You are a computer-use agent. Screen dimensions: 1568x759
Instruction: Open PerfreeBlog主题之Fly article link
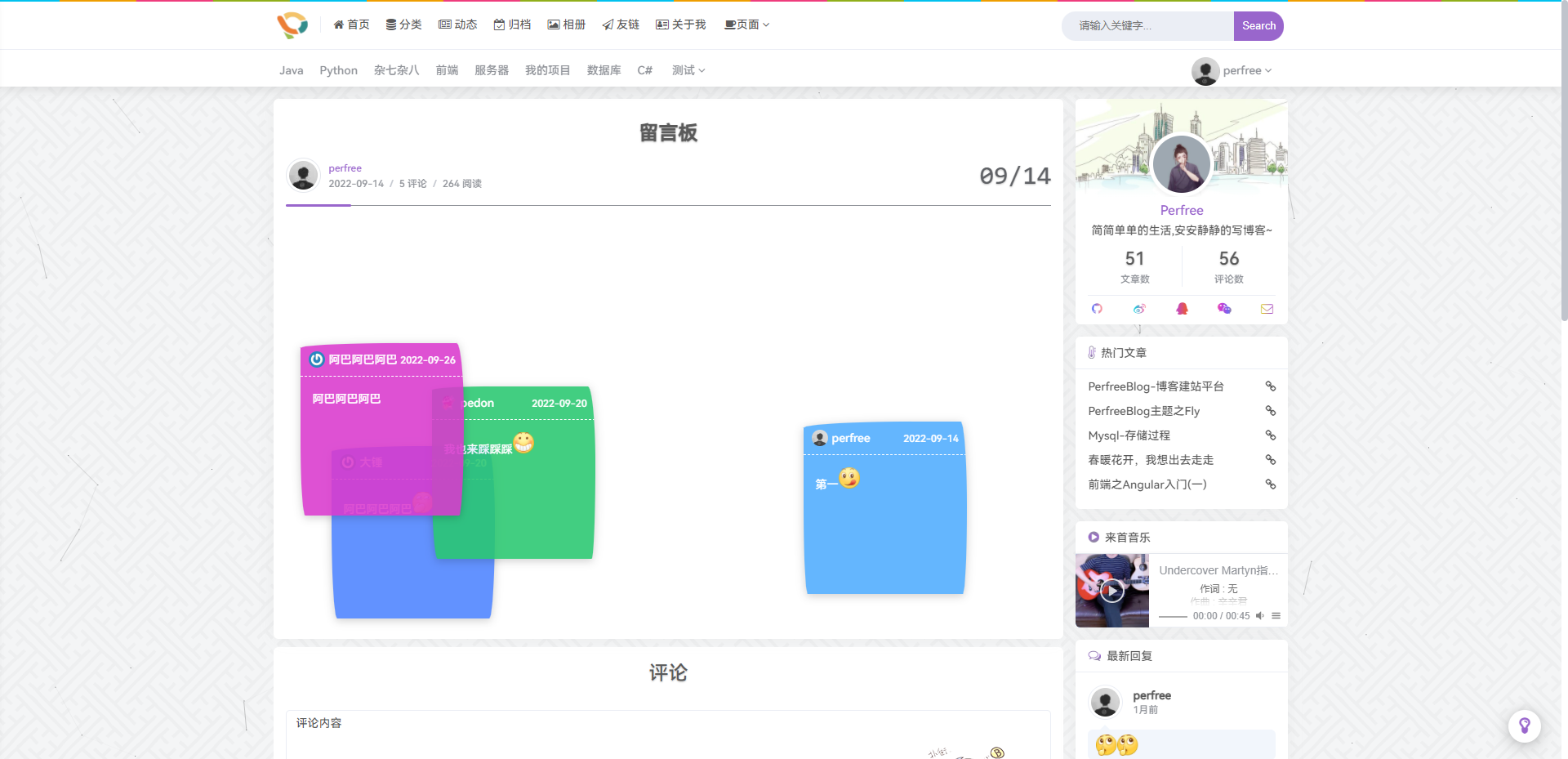coord(1144,411)
